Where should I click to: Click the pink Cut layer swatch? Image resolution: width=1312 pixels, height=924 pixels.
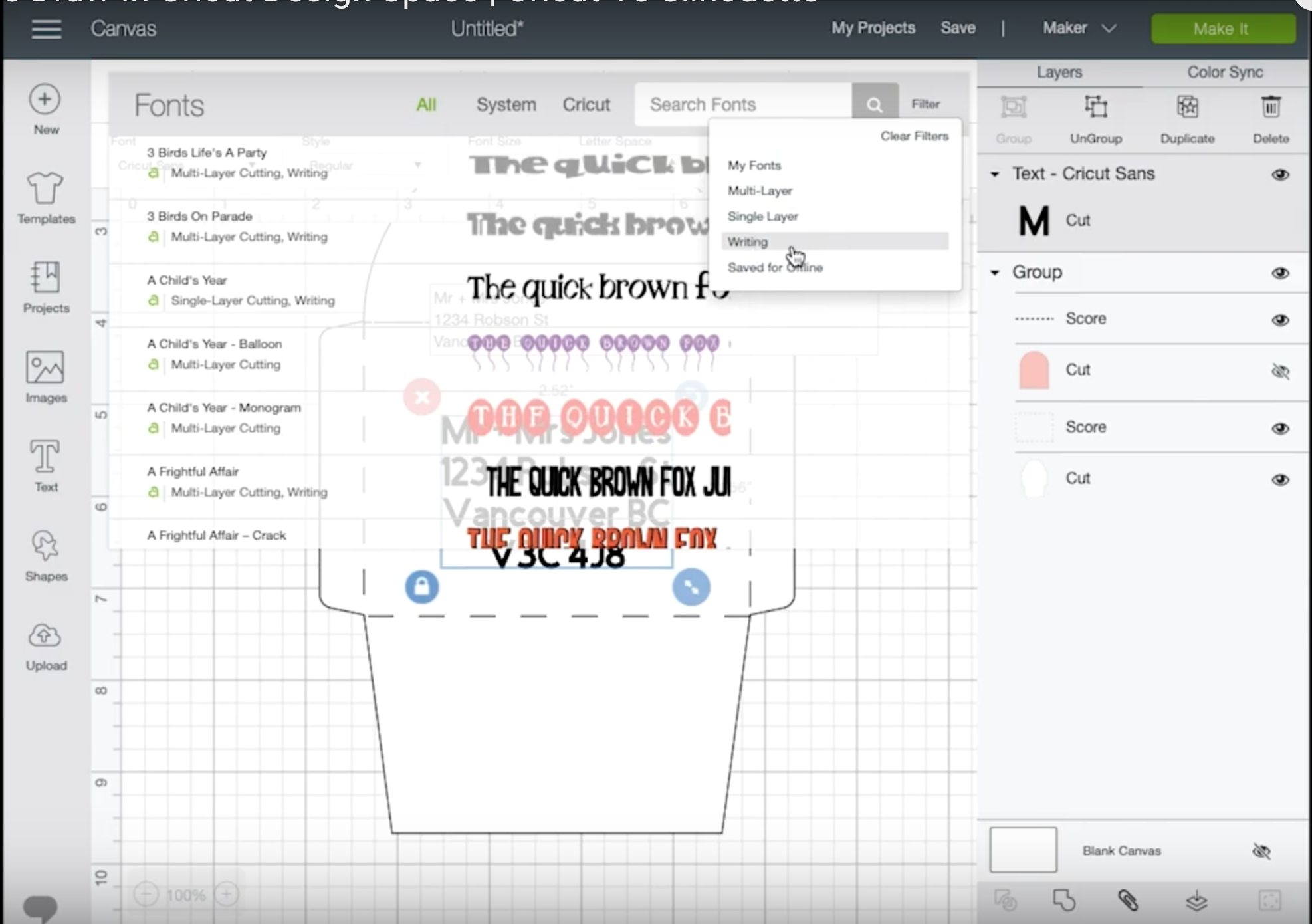click(x=1034, y=370)
